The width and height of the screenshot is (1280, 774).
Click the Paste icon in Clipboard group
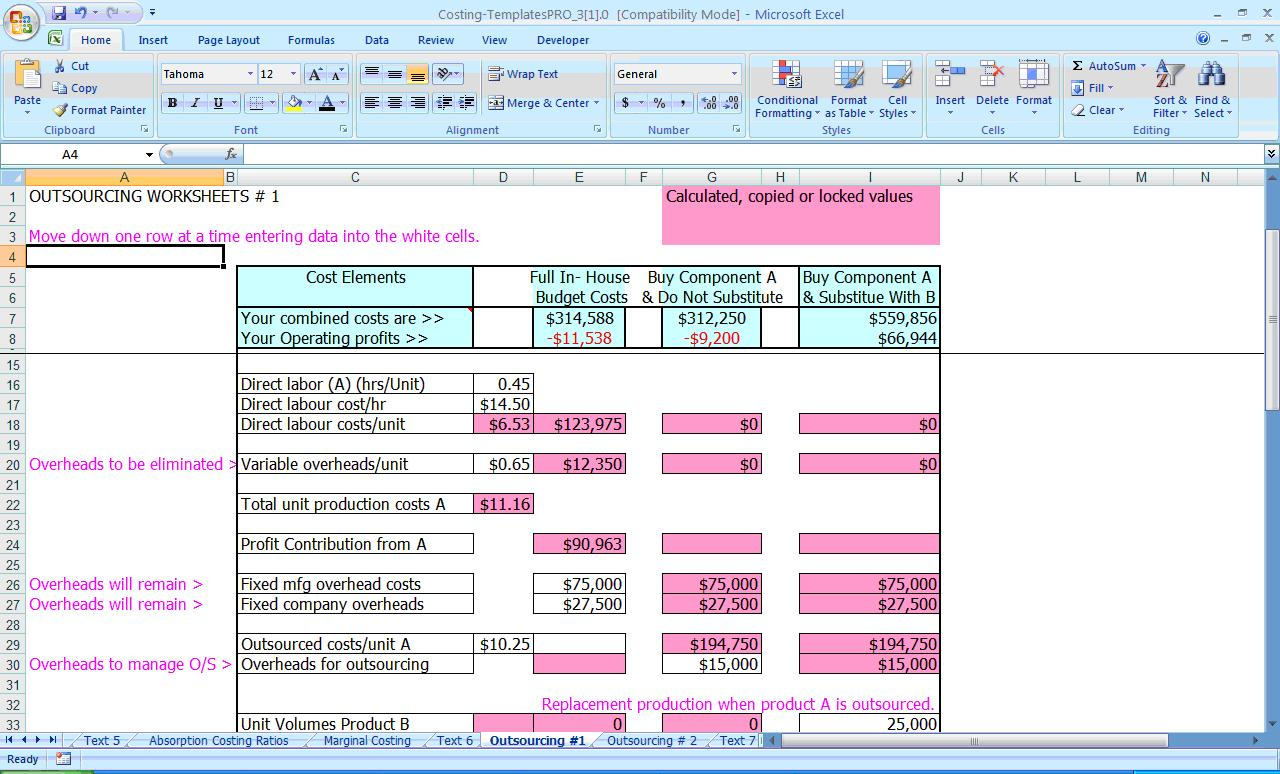click(28, 76)
